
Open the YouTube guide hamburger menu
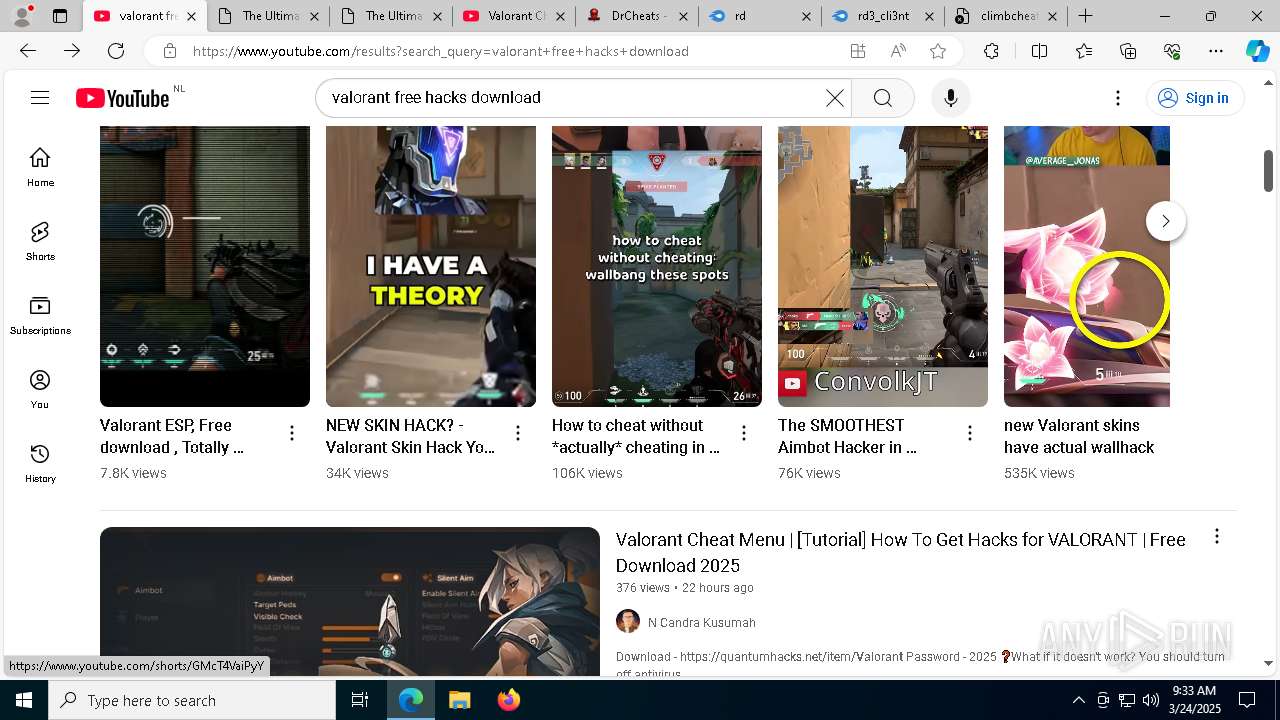click(40, 97)
